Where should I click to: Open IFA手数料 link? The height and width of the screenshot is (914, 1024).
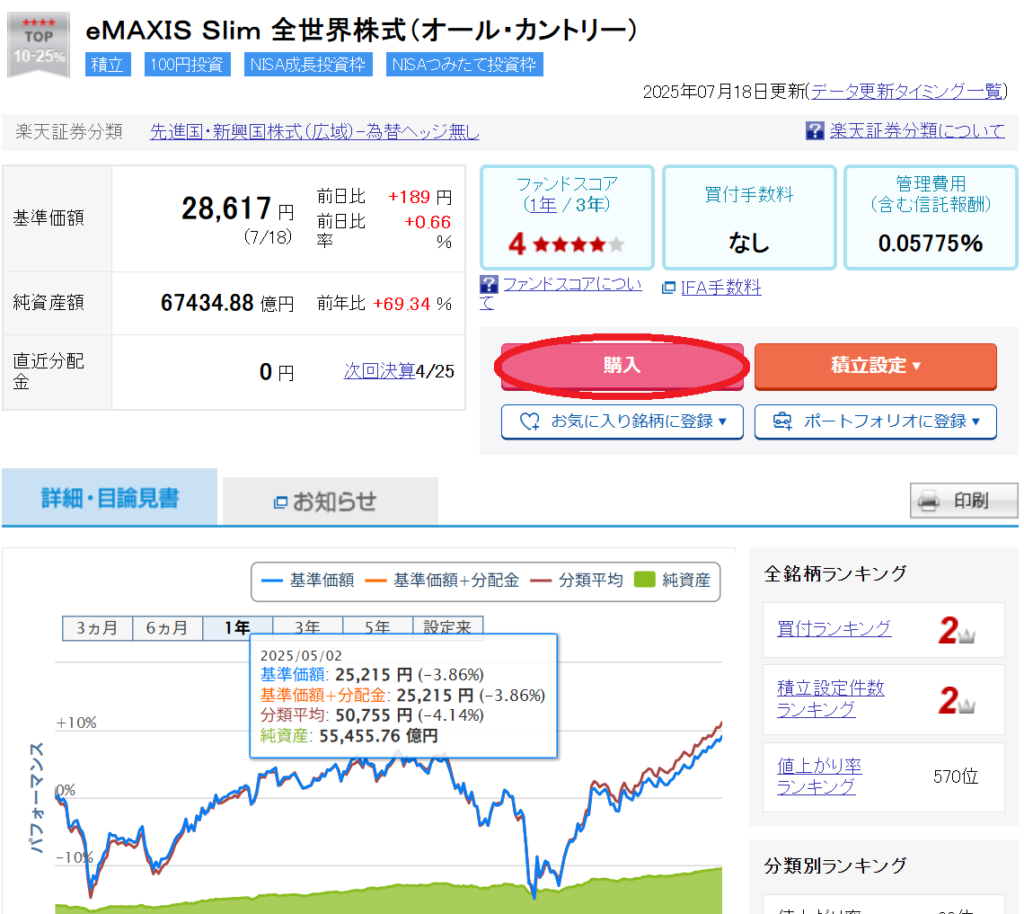721,288
